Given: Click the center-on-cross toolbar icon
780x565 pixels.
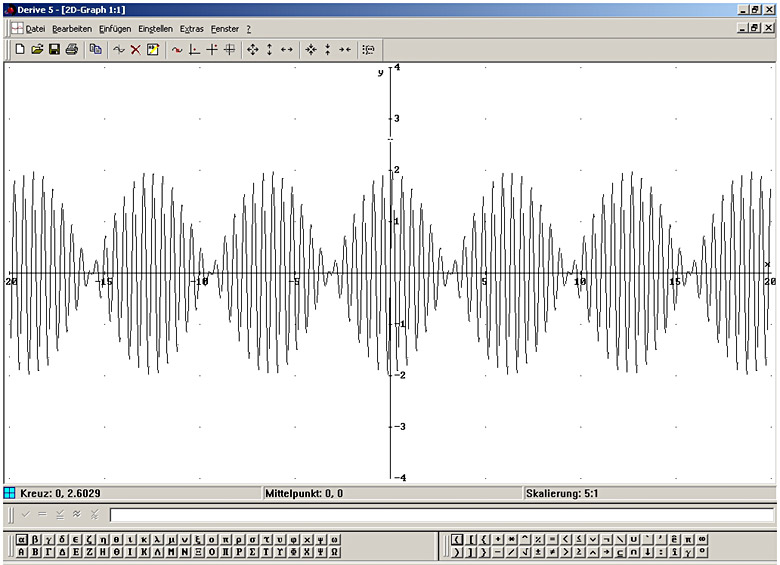Looking at the screenshot, I should click(x=212, y=49).
